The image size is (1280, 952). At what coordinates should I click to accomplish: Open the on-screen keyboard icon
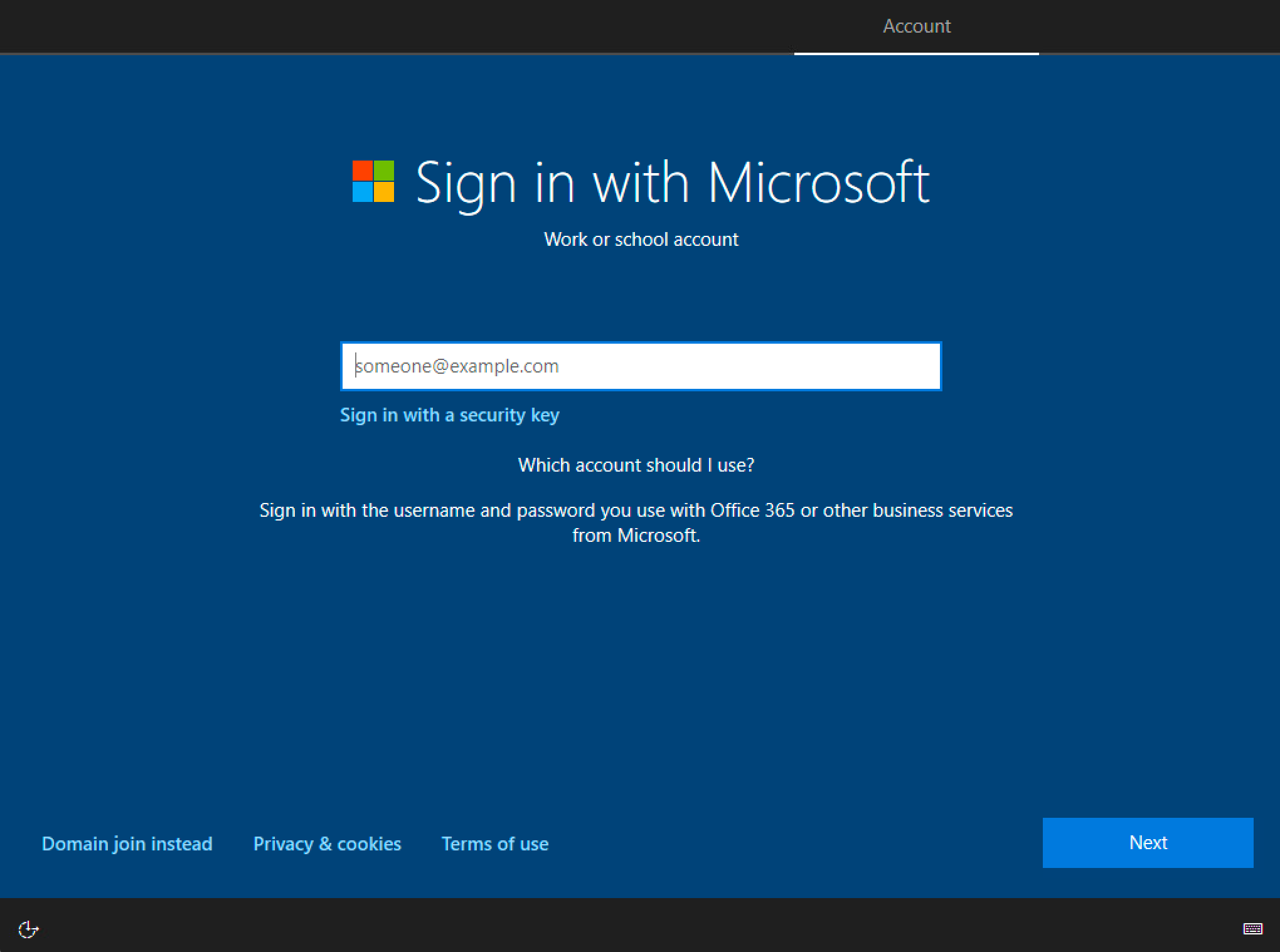tap(1252, 929)
